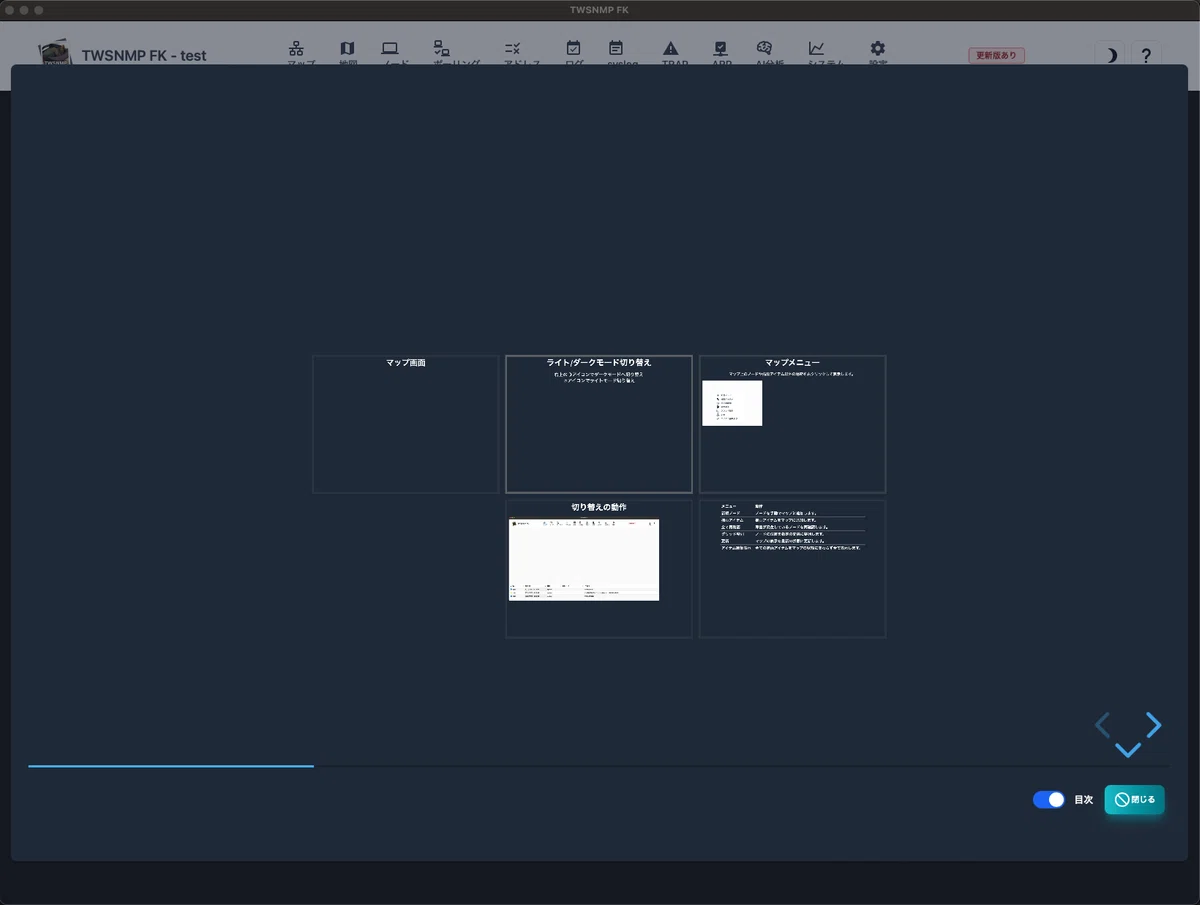
Task: Open the AI analysis brain icon
Action: [764, 48]
